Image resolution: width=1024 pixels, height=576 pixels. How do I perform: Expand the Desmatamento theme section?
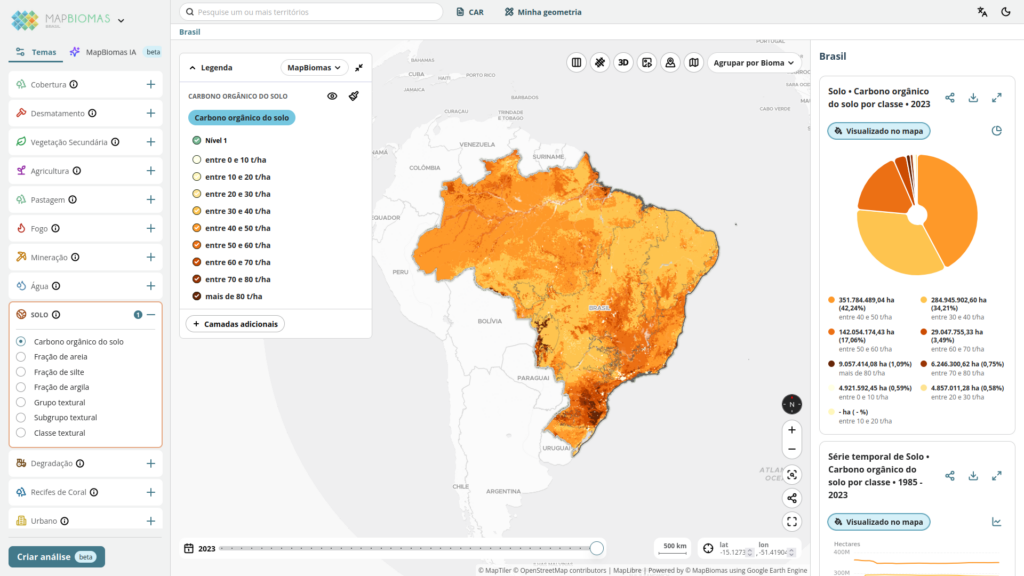click(x=150, y=113)
